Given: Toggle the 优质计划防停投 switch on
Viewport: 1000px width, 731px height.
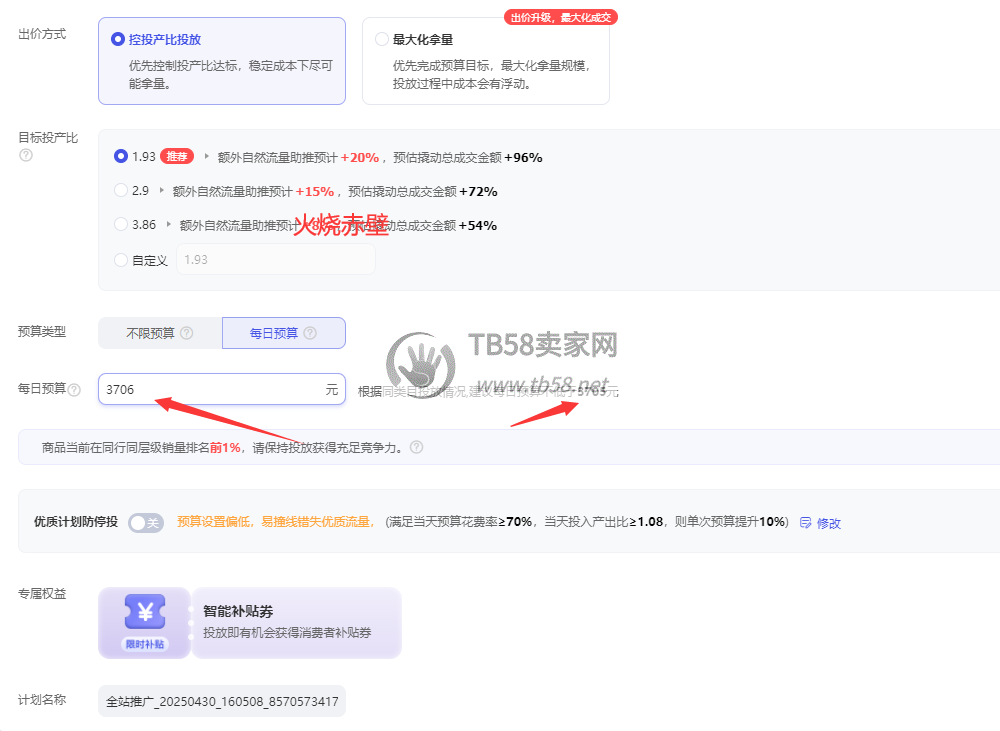Looking at the screenshot, I should (x=146, y=522).
